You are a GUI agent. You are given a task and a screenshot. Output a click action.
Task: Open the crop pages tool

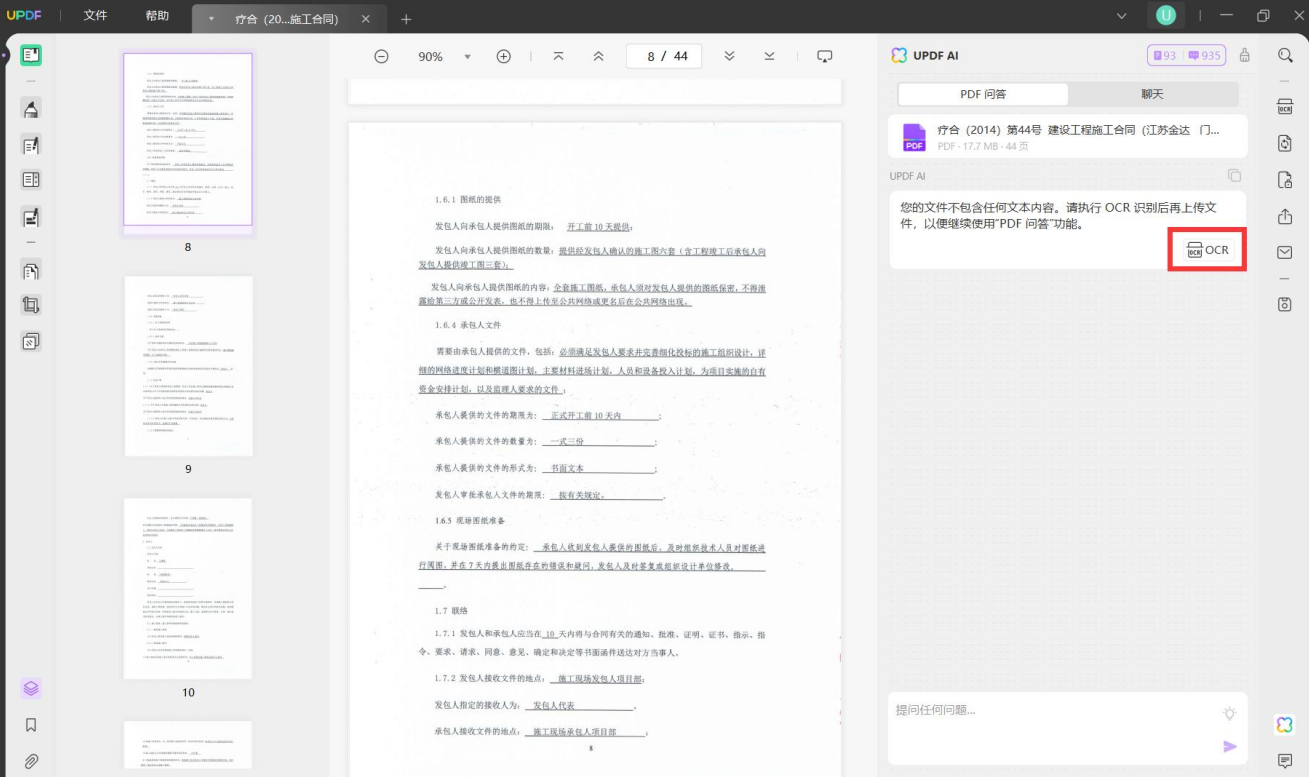point(31,306)
